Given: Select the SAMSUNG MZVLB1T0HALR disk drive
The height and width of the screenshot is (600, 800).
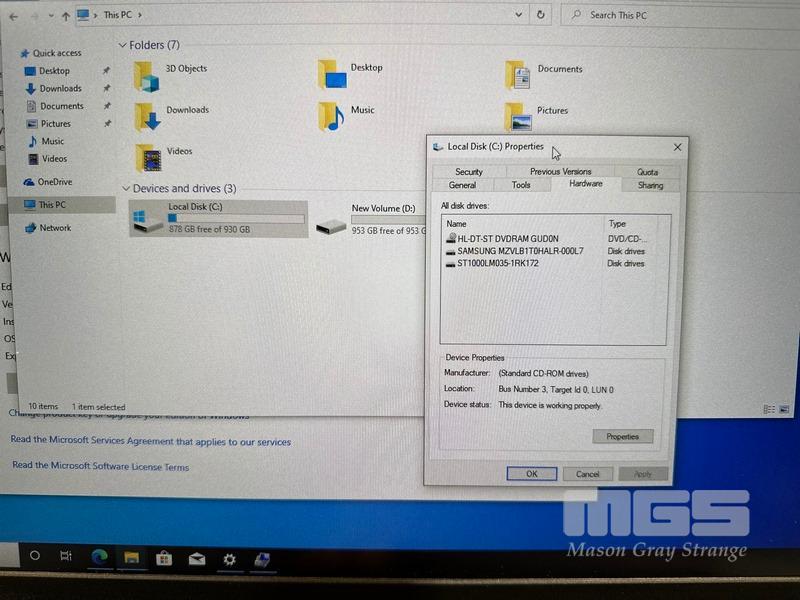Looking at the screenshot, I should pyautogui.click(x=519, y=251).
